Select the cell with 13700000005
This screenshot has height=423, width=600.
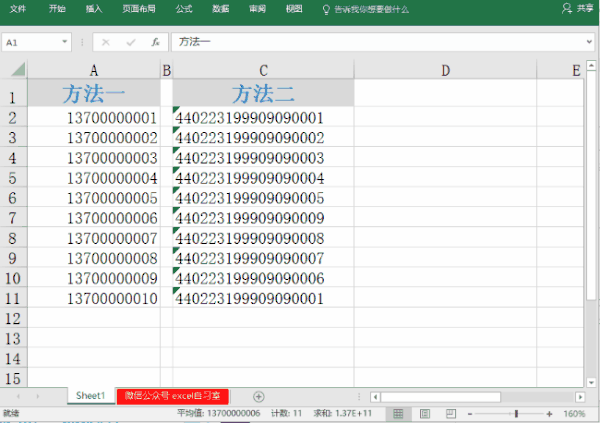coord(94,197)
